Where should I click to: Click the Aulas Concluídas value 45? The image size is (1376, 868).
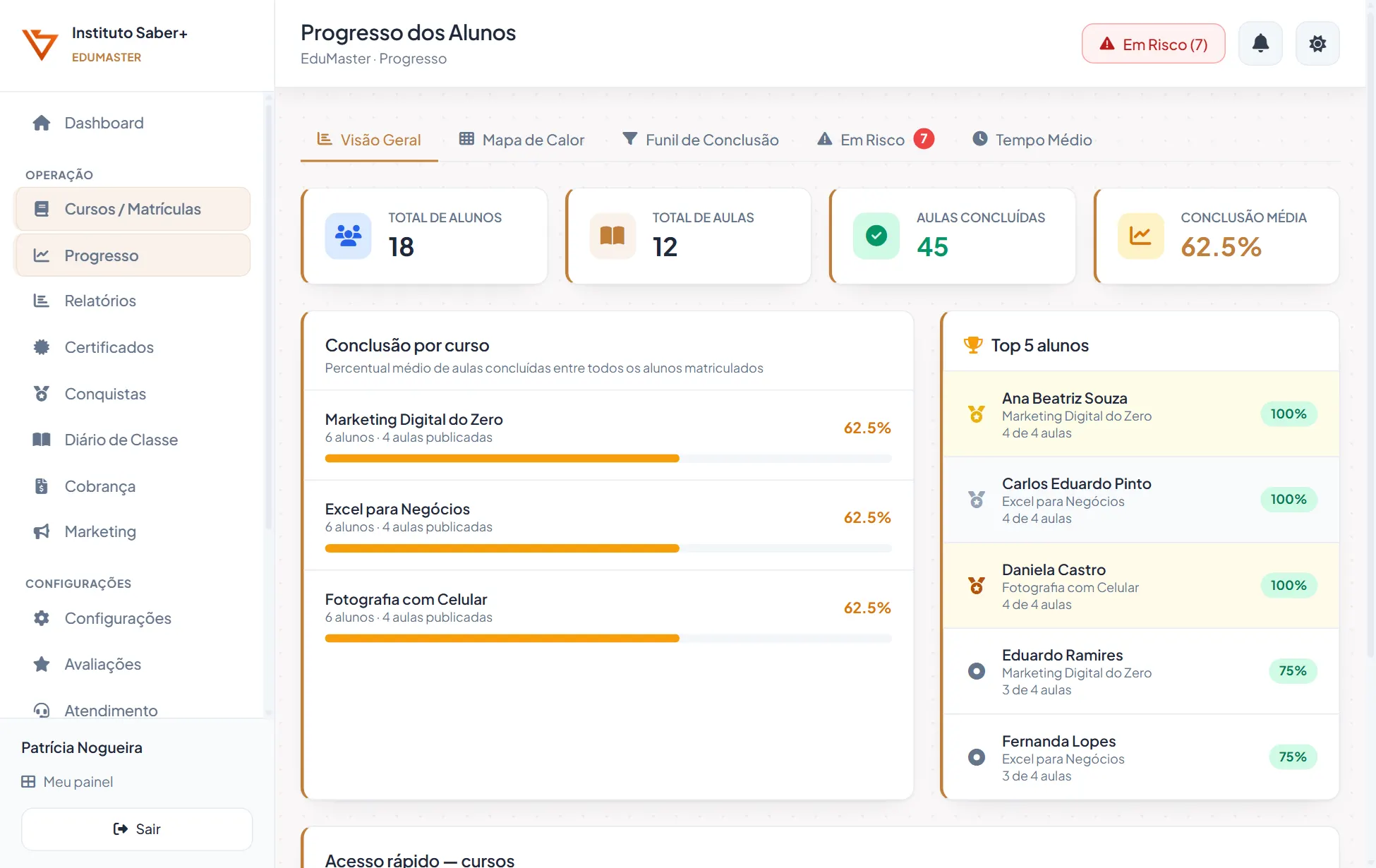[x=932, y=246]
